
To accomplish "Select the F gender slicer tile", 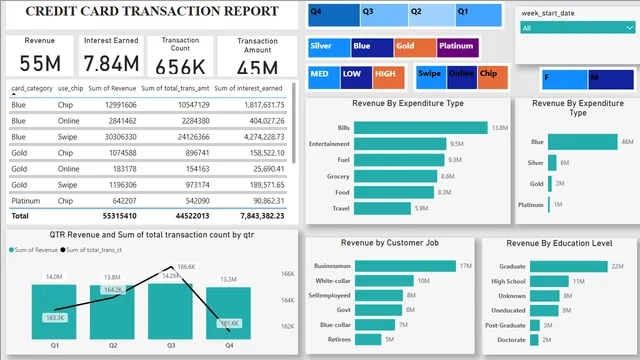I will pyautogui.click(x=564, y=80).
